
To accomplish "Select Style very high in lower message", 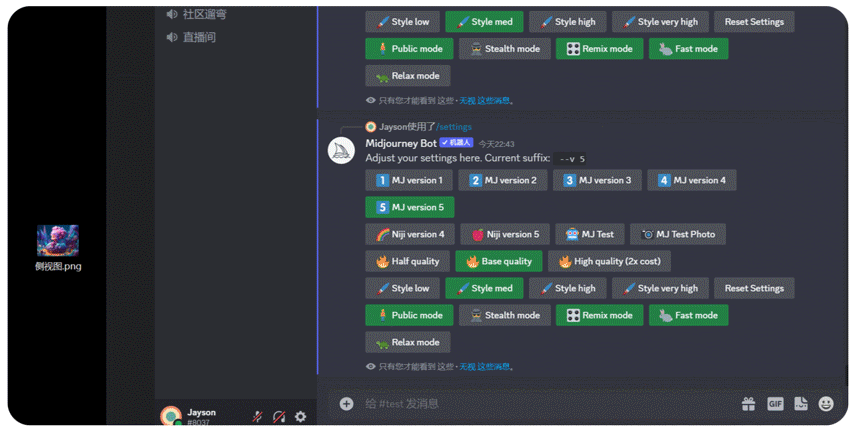I will pos(660,288).
